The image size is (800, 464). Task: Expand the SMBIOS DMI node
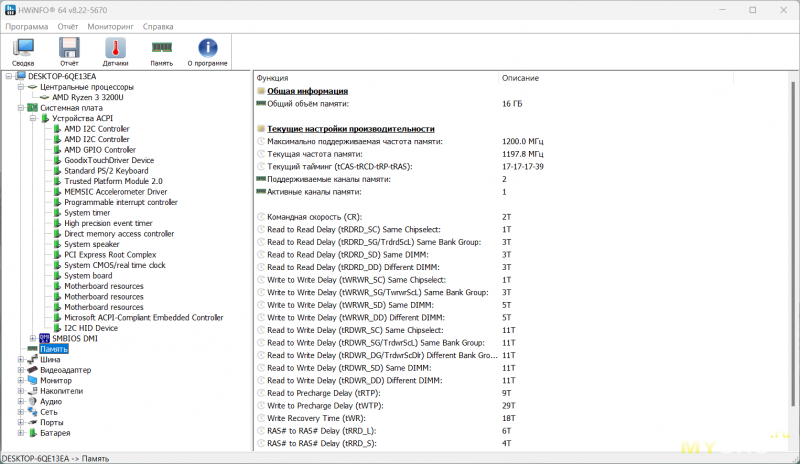[x=33, y=338]
